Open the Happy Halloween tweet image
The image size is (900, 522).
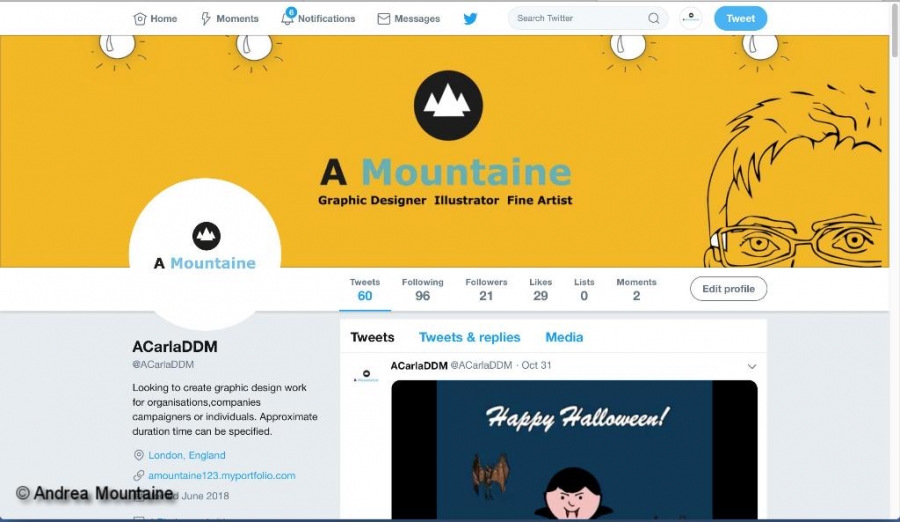point(574,450)
